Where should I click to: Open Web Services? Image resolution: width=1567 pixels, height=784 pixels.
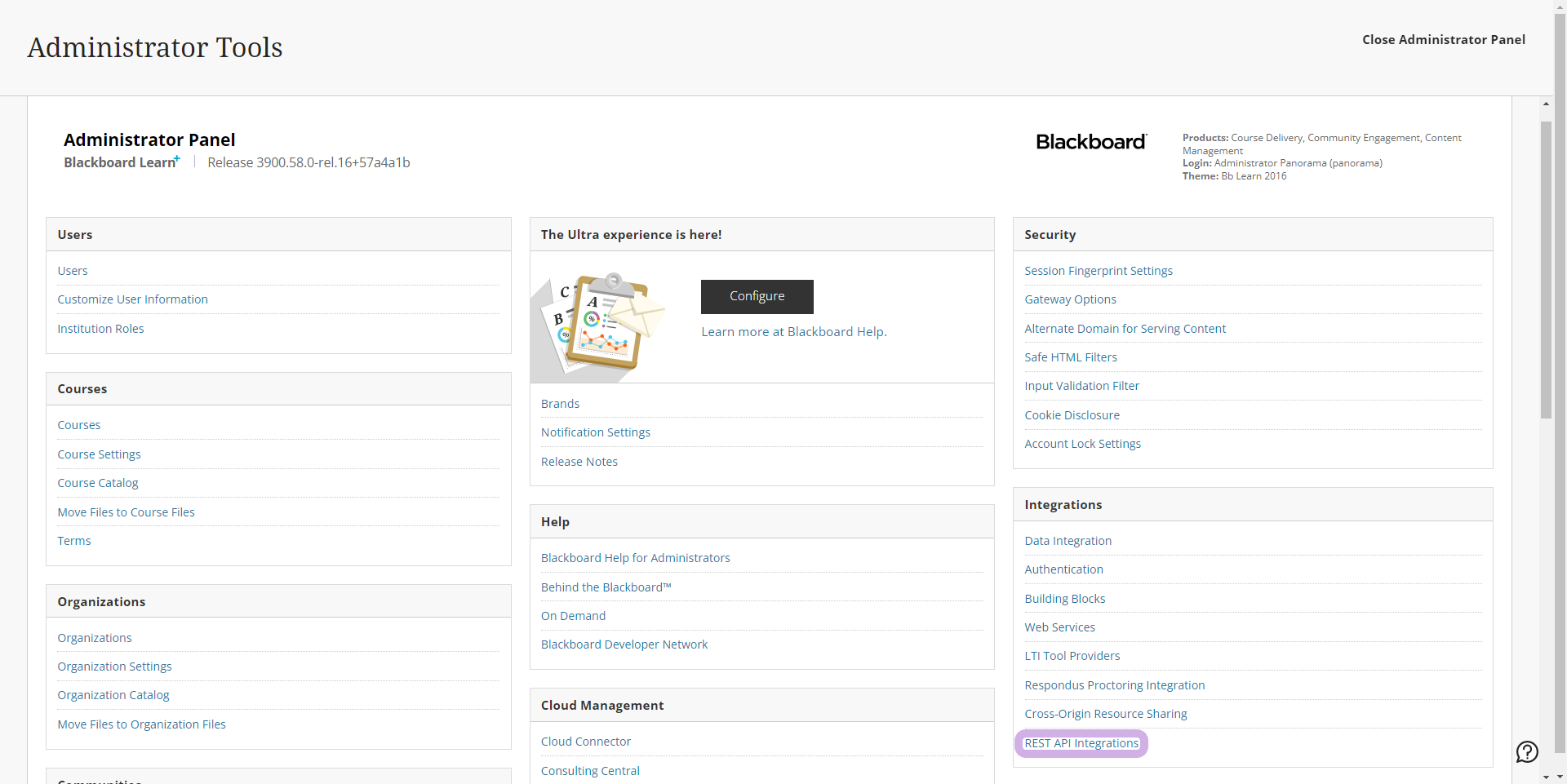1060,627
